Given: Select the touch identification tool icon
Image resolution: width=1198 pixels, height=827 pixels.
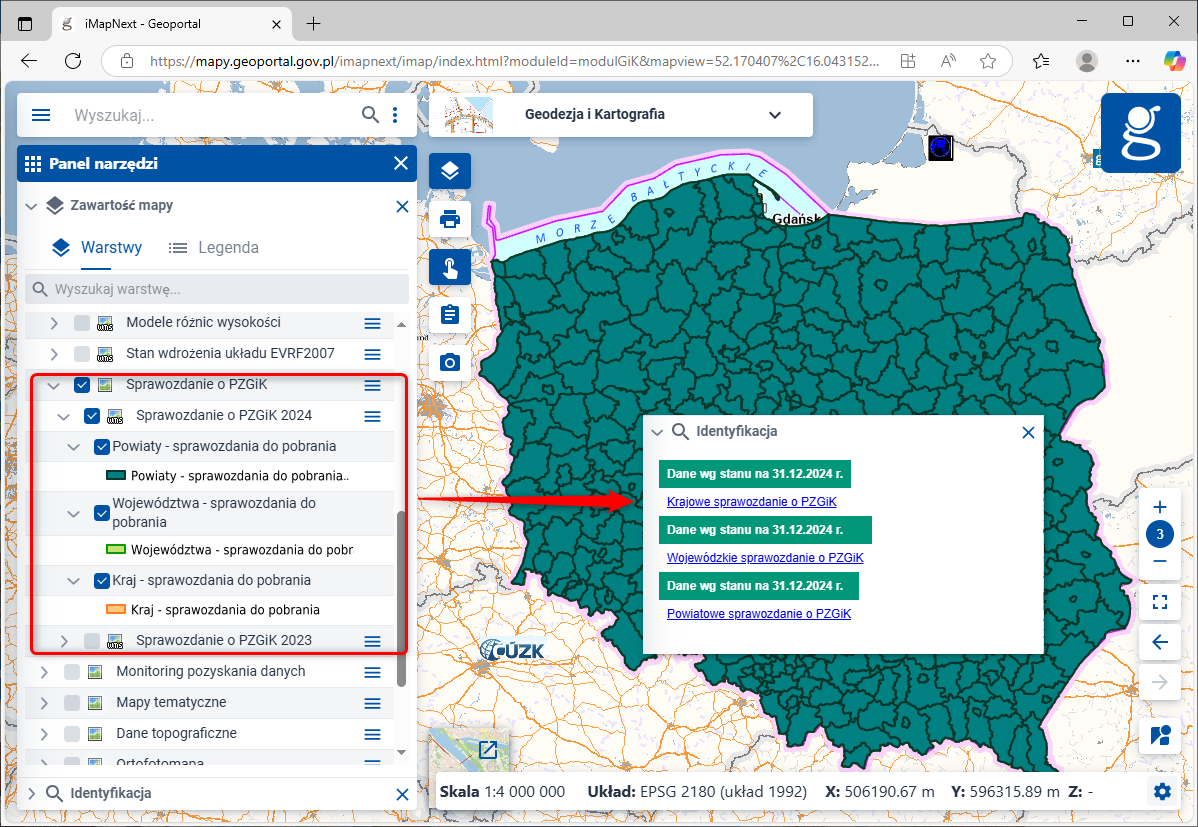Looking at the screenshot, I should coord(449,267).
